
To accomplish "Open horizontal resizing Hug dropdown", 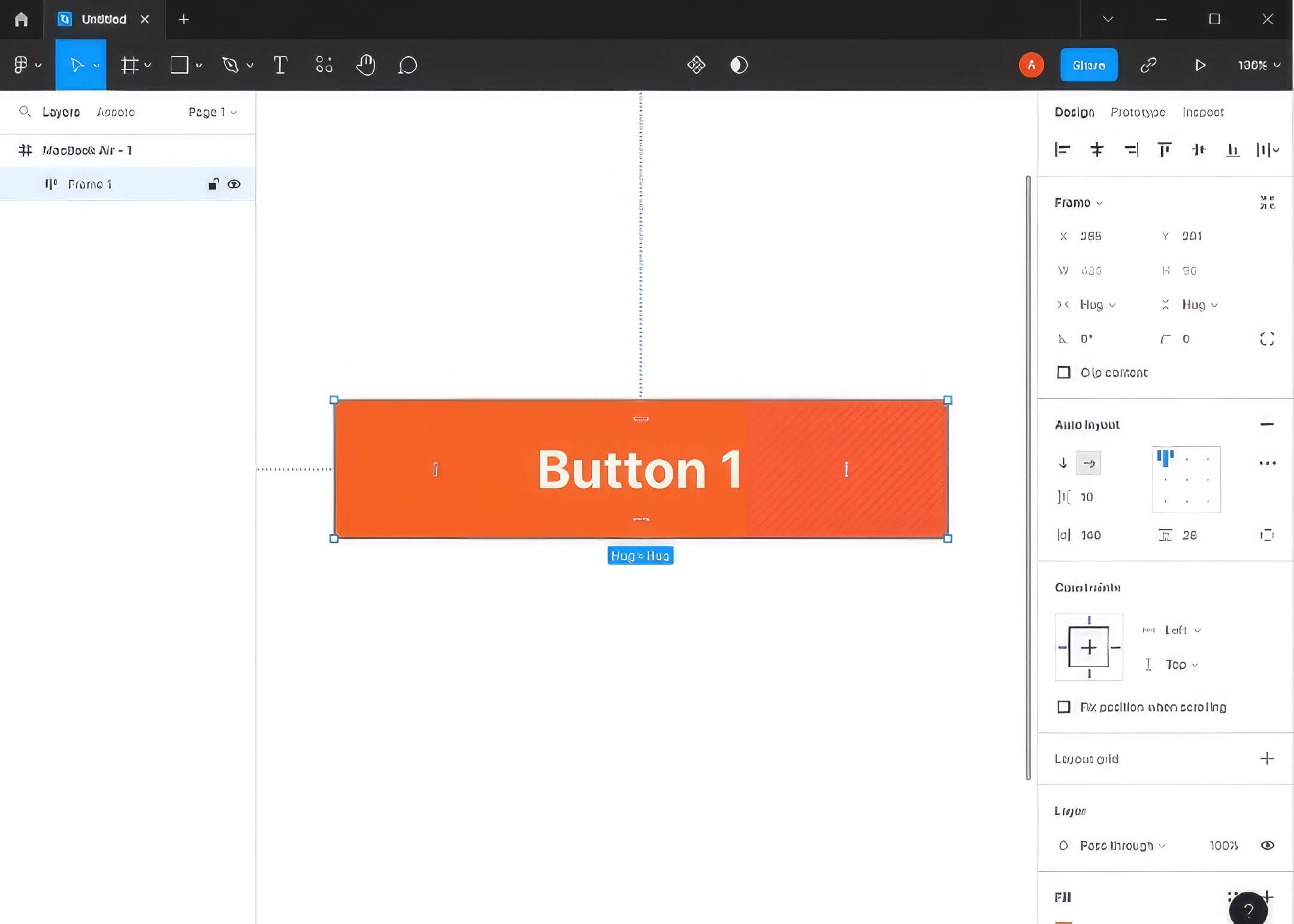I will click(1098, 305).
